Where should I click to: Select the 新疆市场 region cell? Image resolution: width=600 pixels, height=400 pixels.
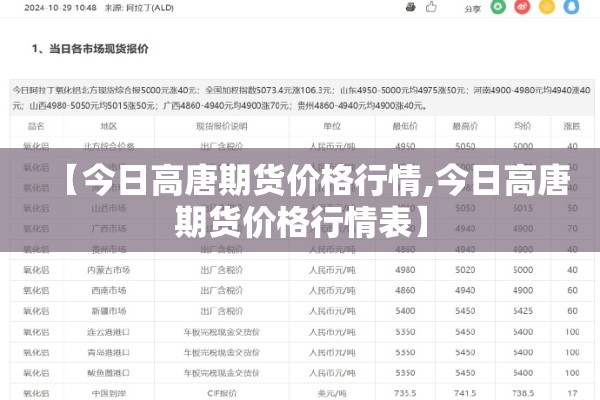point(109,311)
